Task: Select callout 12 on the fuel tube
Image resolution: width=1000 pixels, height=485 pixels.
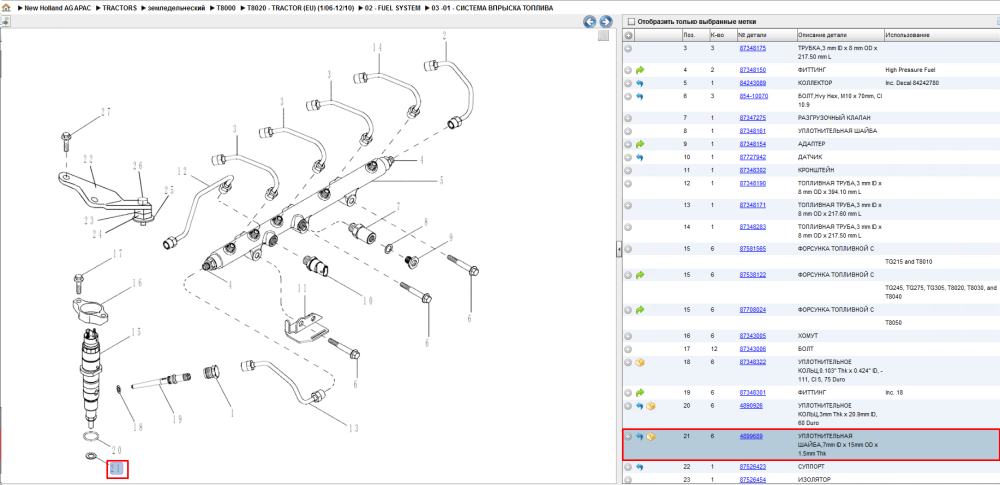Action: pyautogui.click(x=184, y=171)
